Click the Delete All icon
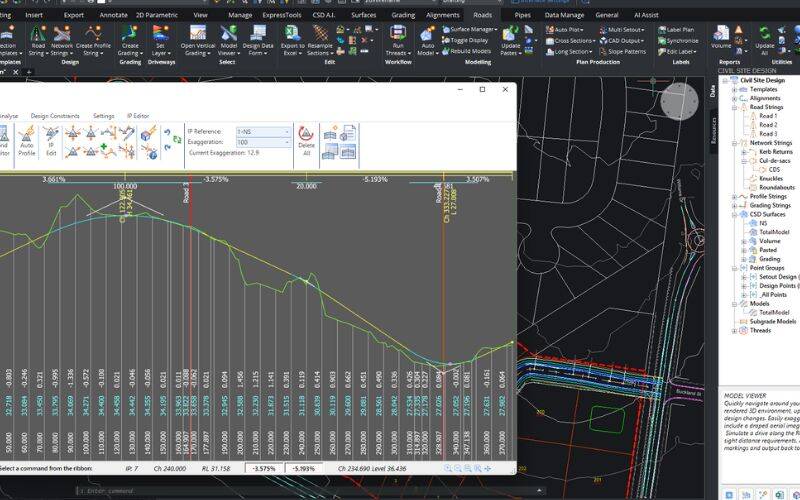The width and height of the screenshot is (800, 500). tap(307, 134)
